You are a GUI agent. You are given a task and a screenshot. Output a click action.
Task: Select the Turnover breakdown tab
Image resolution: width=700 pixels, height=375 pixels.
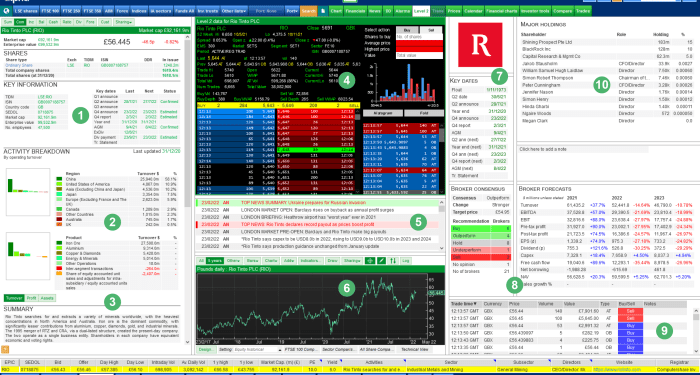[x=13, y=297]
